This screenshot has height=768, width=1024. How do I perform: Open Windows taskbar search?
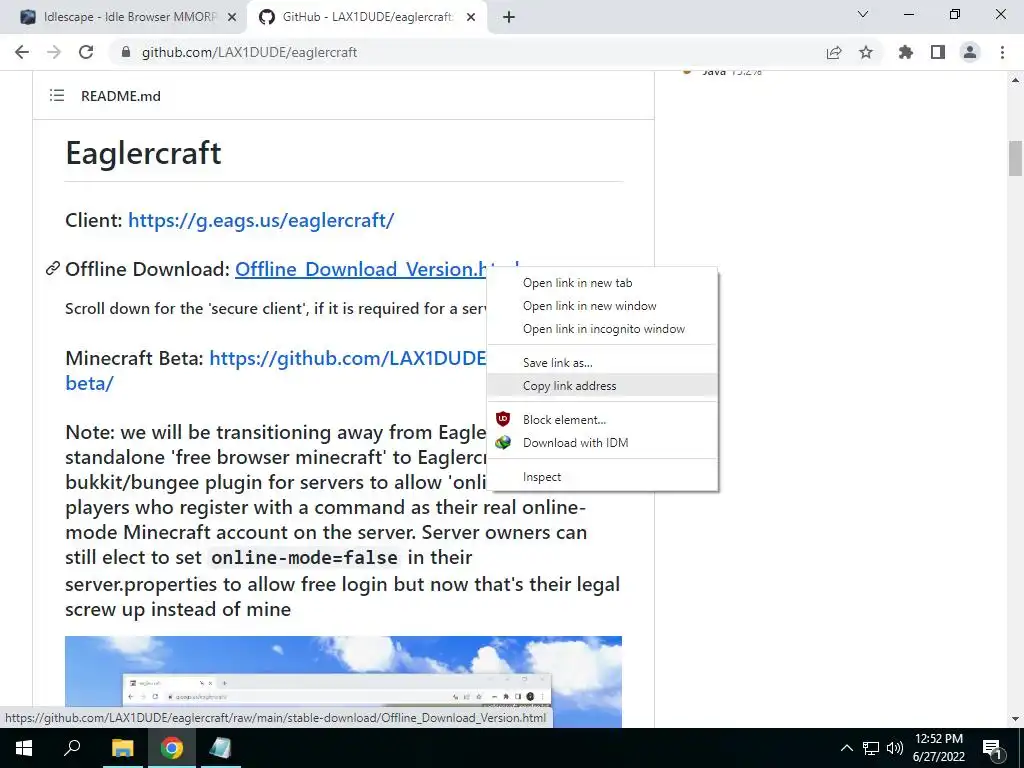[72, 748]
